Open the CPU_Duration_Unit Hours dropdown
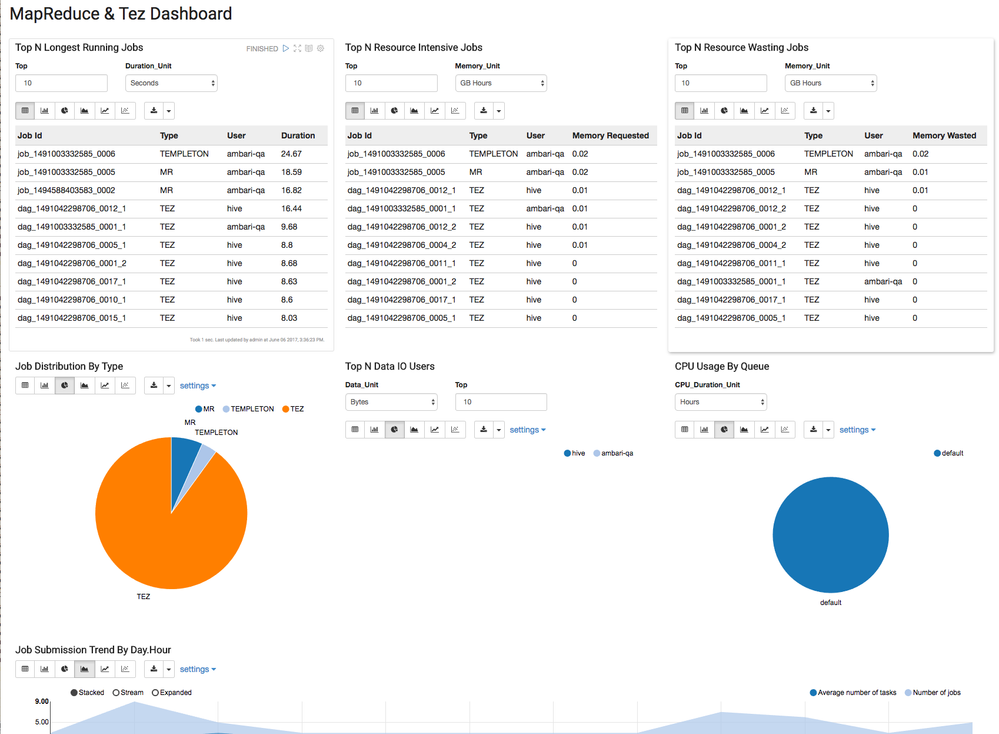 721,402
